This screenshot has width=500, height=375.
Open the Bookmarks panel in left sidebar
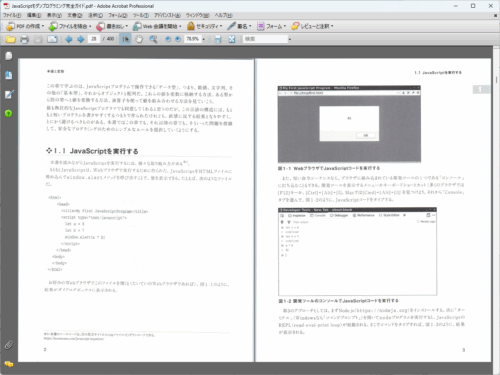point(9,75)
